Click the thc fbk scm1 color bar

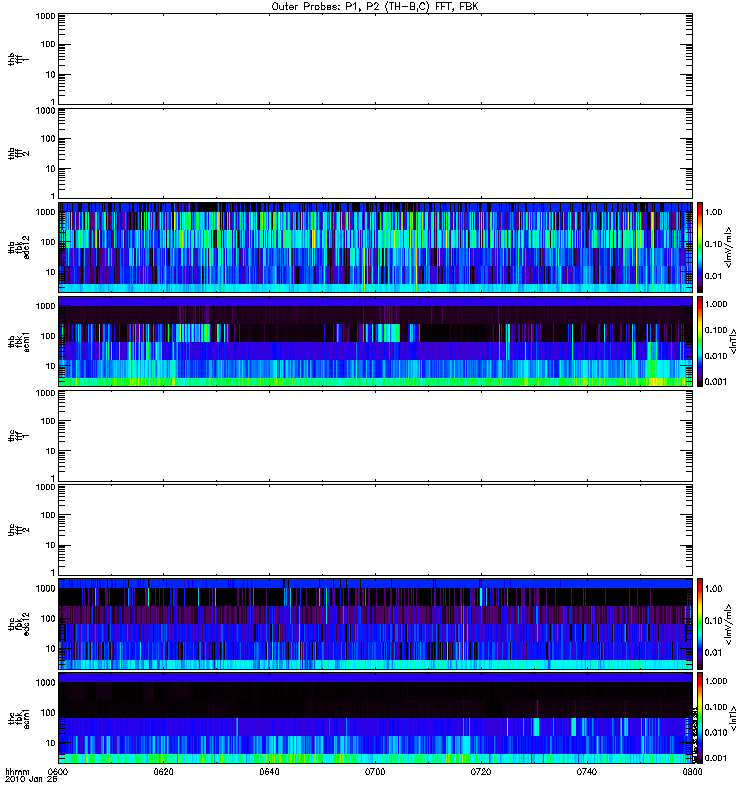pos(700,718)
